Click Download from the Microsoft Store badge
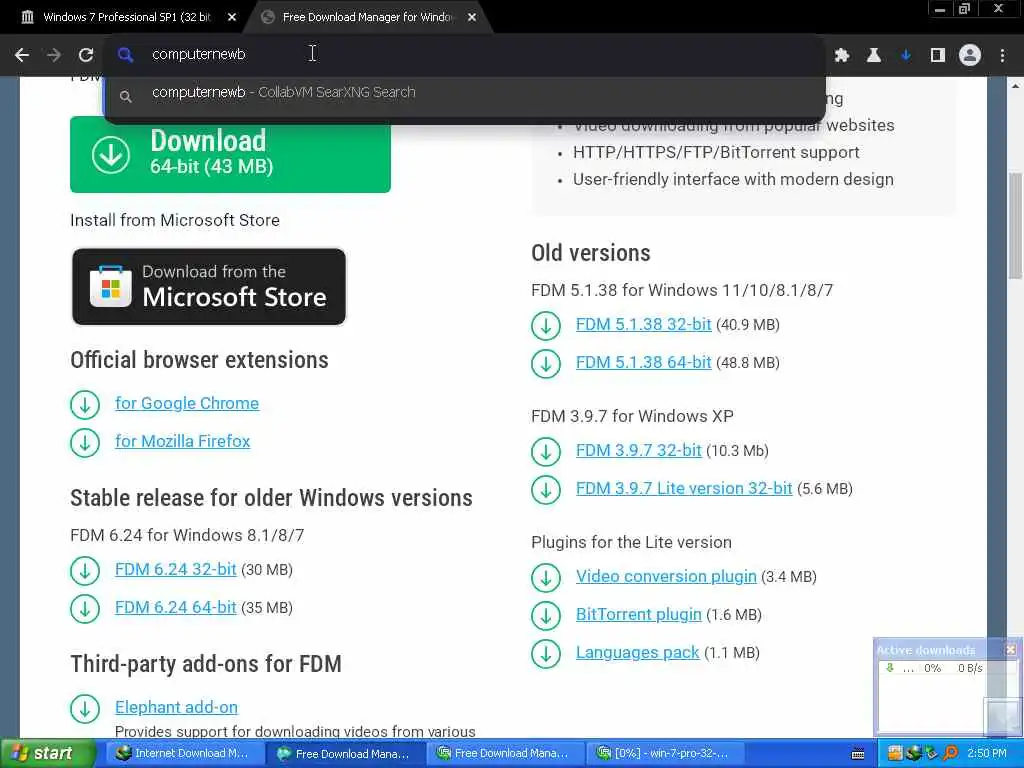 point(209,286)
